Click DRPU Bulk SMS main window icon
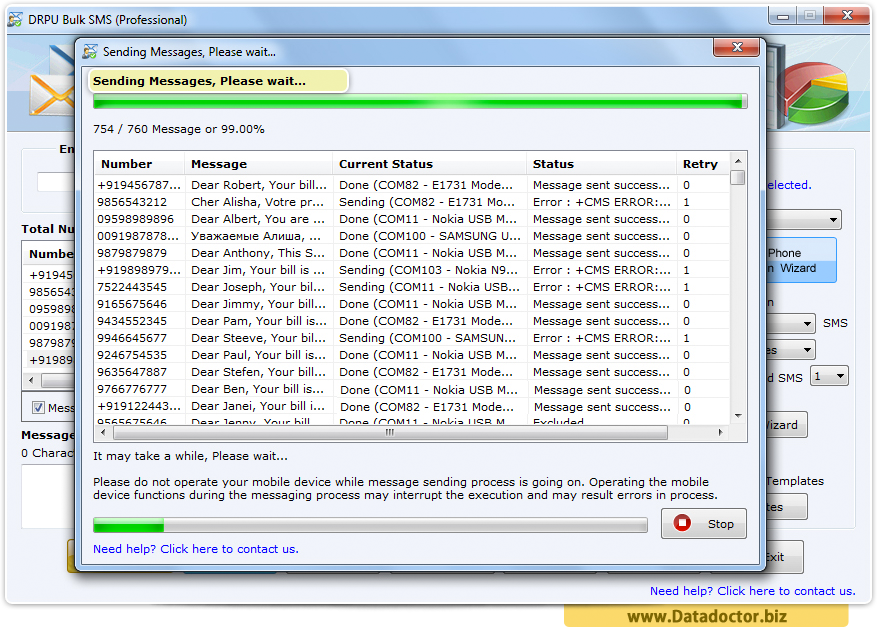 click(15, 20)
